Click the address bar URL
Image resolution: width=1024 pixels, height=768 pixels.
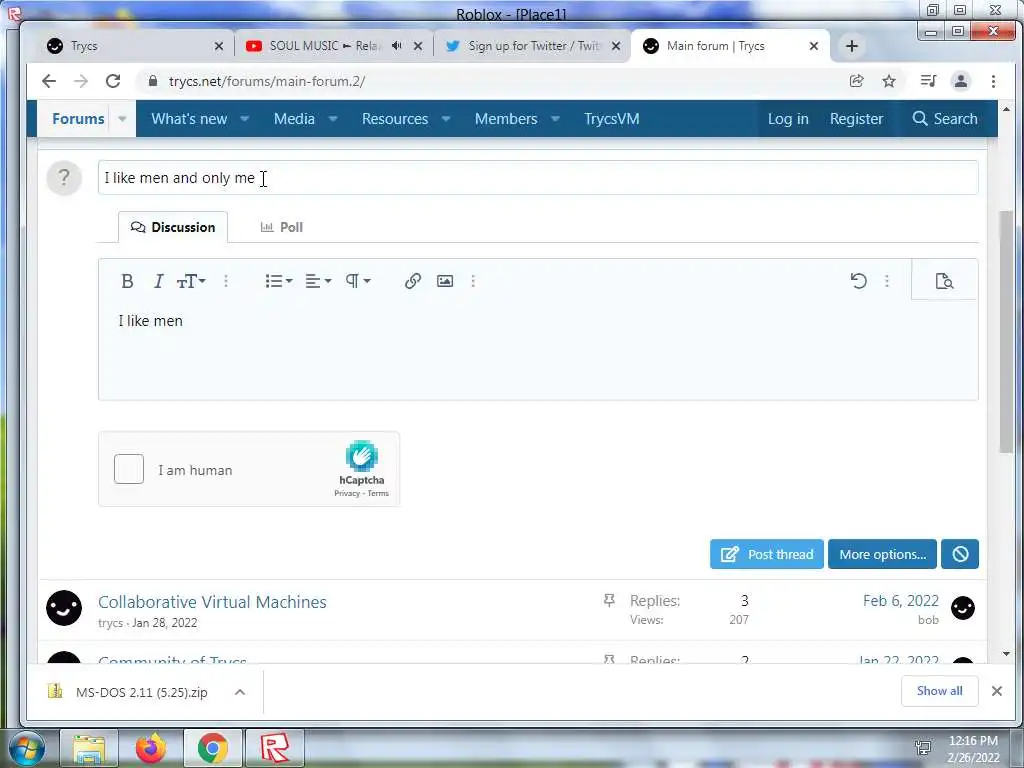tap(266, 82)
